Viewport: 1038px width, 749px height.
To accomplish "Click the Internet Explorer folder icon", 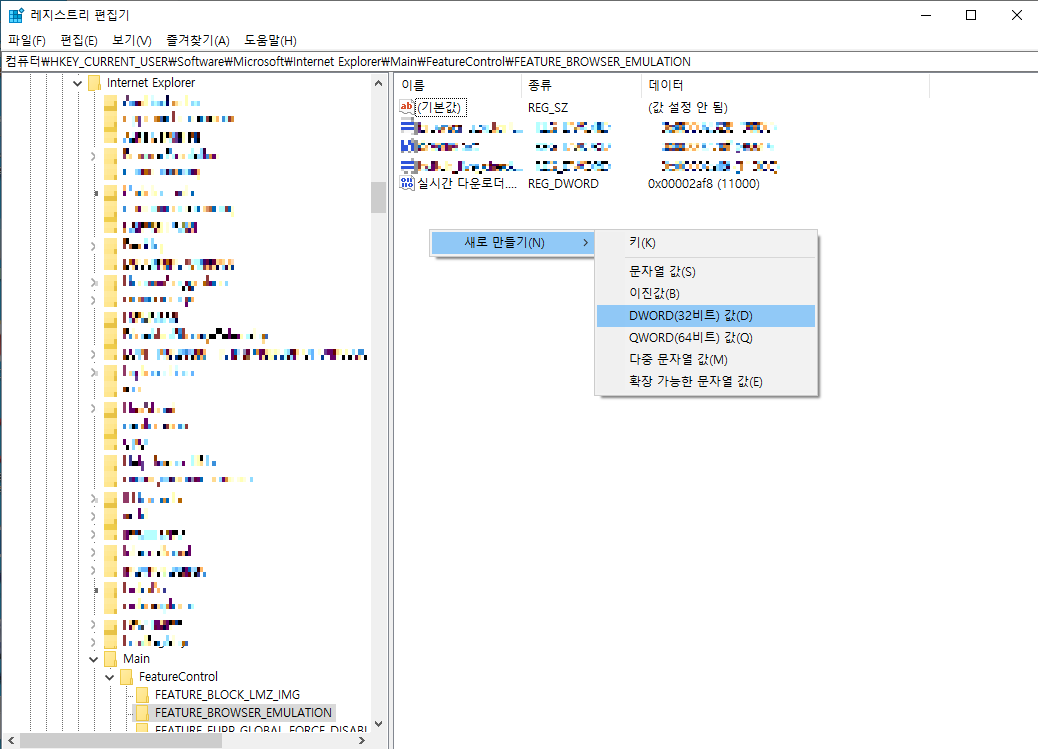I will (95, 83).
